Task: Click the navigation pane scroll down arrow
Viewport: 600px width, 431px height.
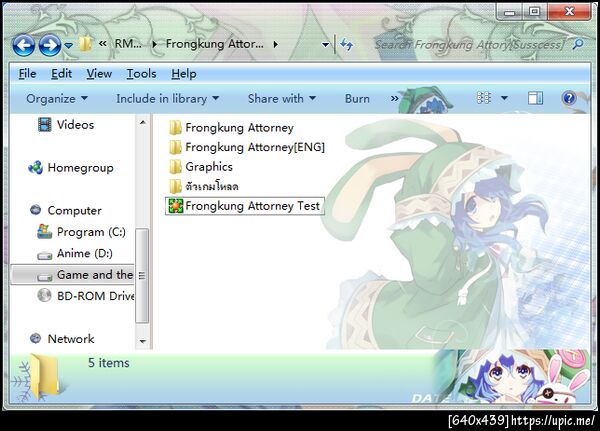Action: coord(142,341)
